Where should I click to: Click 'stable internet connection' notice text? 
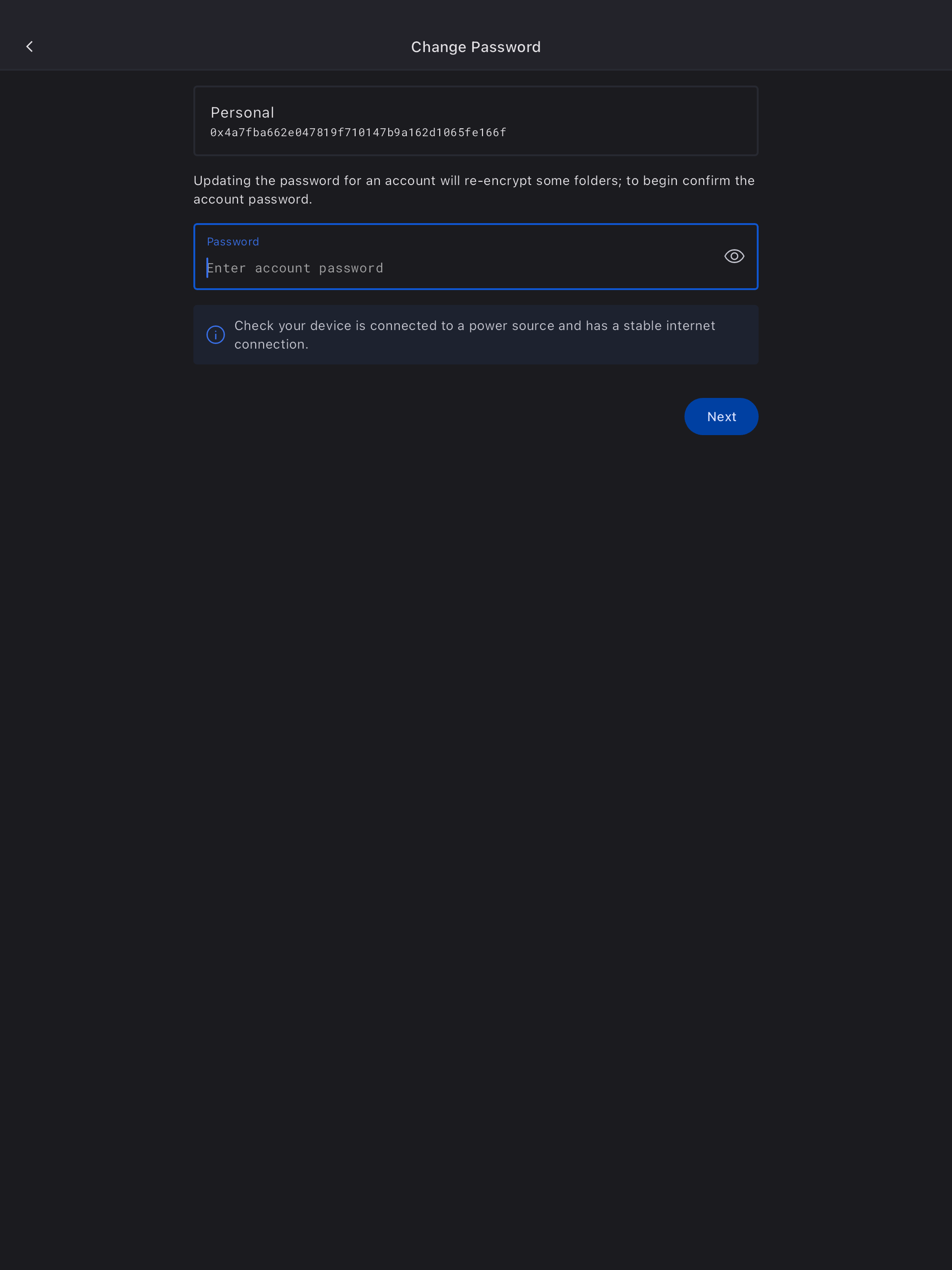[x=474, y=335]
